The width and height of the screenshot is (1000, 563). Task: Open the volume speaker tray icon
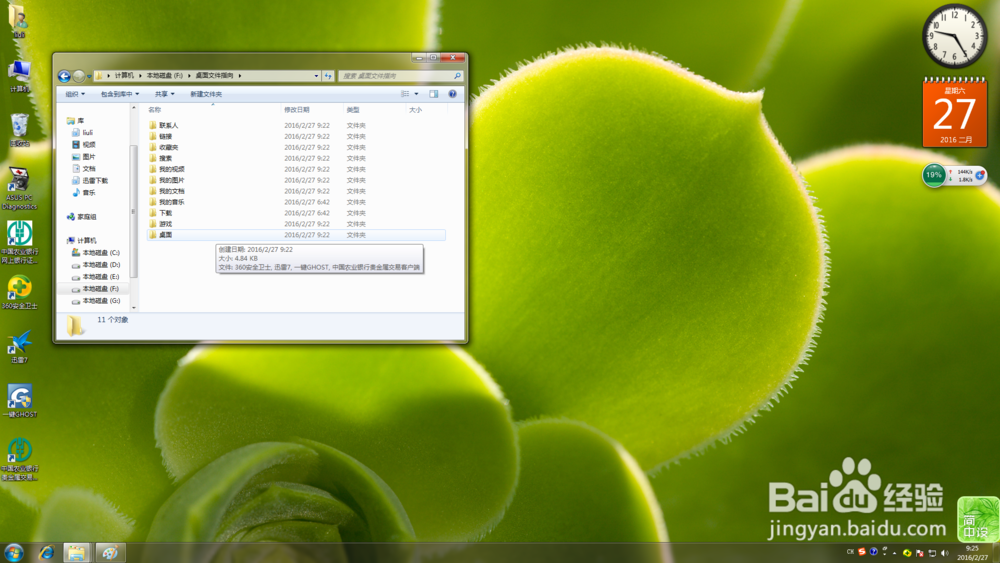click(945, 553)
